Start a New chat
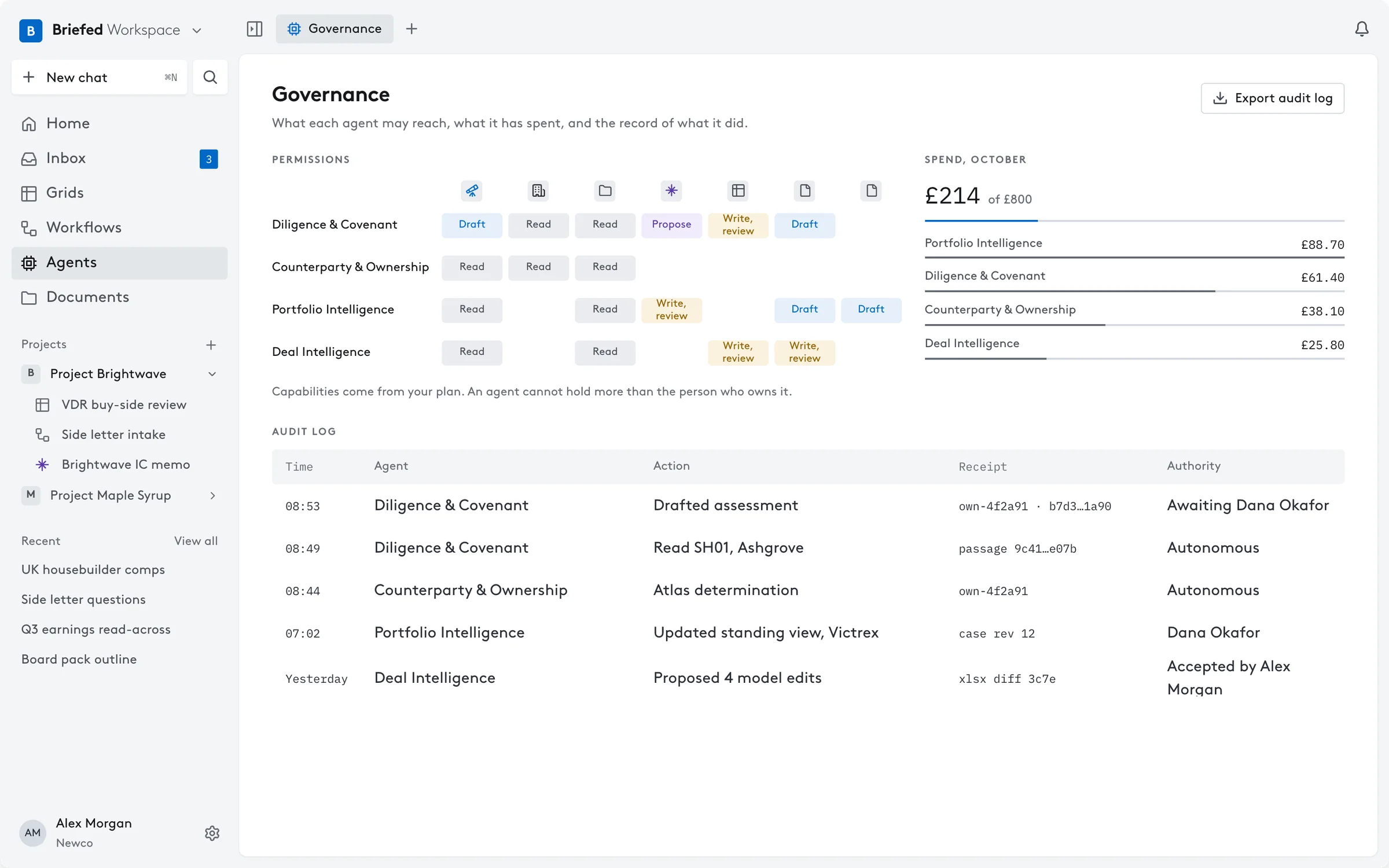 100,77
